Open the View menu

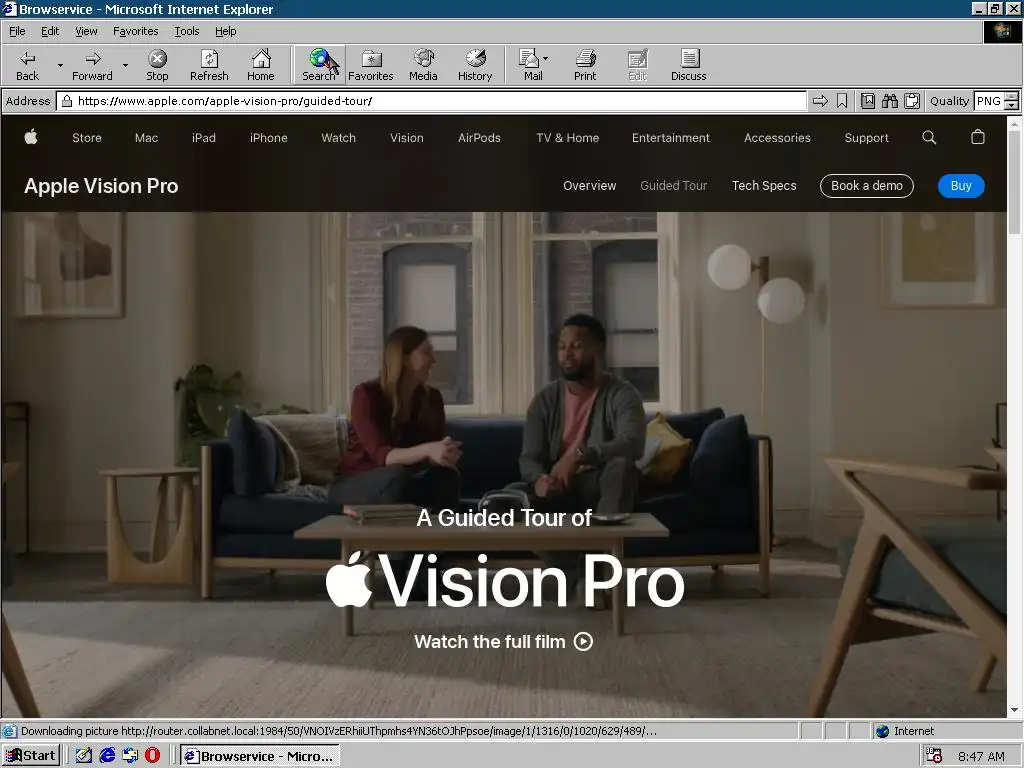tap(86, 31)
